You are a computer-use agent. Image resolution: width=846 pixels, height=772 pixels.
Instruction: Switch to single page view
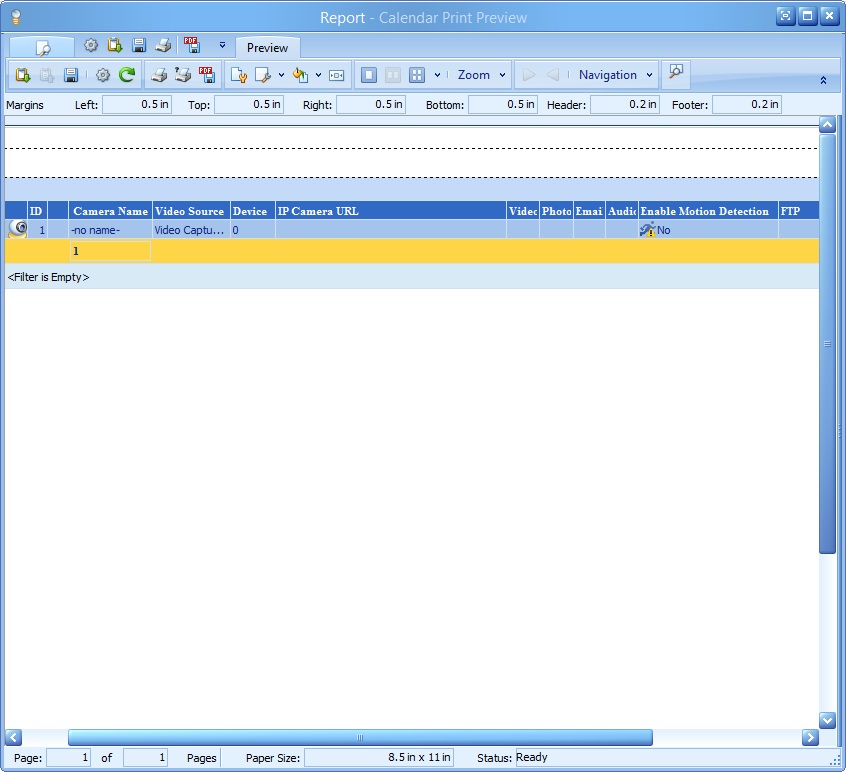tap(368, 74)
